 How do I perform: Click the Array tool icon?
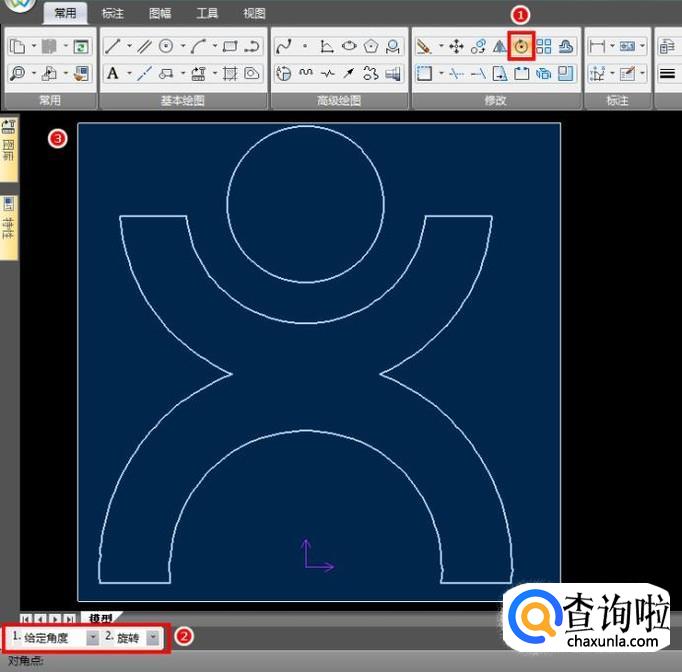point(544,46)
